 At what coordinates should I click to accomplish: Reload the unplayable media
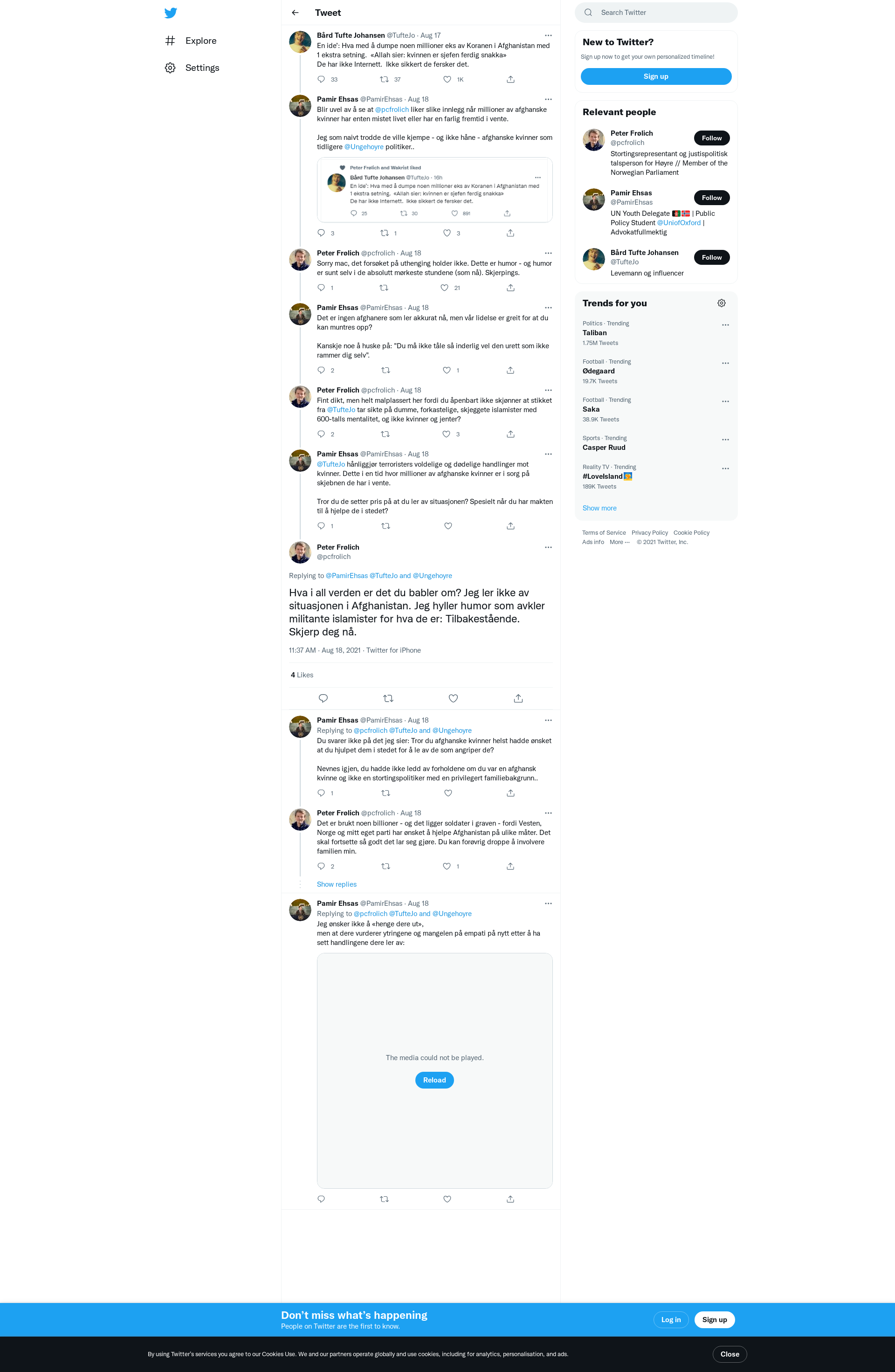[x=434, y=1080]
